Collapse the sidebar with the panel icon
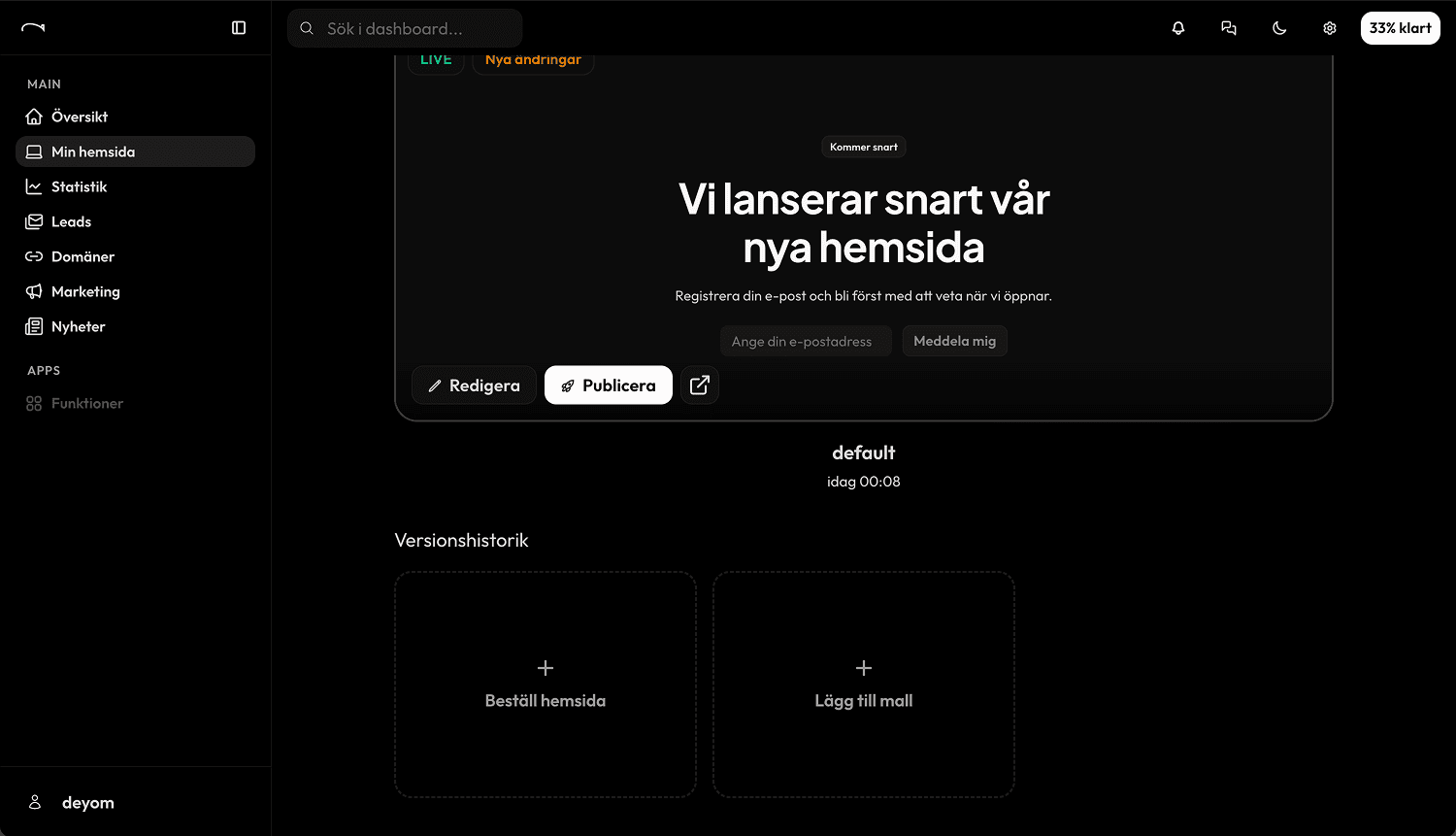The image size is (1456, 836). point(238,27)
